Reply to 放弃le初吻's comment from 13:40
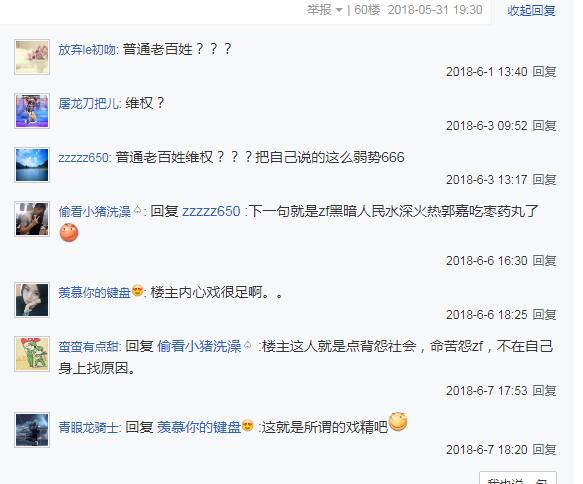This screenshot has height=484, width=583. click(544, 71)
